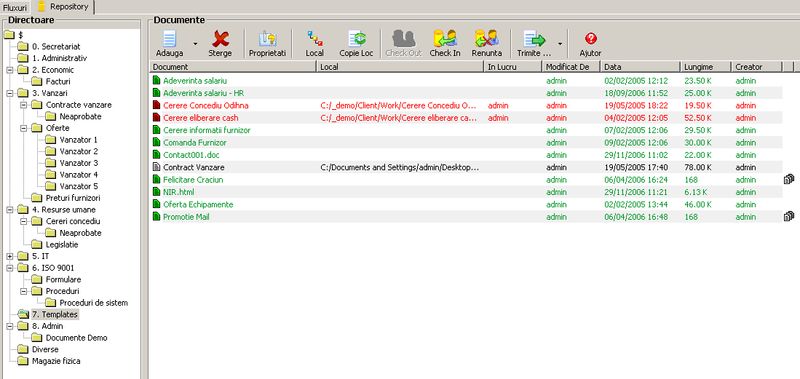This screenshot has height=379, width=800.
Task: Select Promotie Mail document name
Action: pyautogui.click(x=186, y=217)
